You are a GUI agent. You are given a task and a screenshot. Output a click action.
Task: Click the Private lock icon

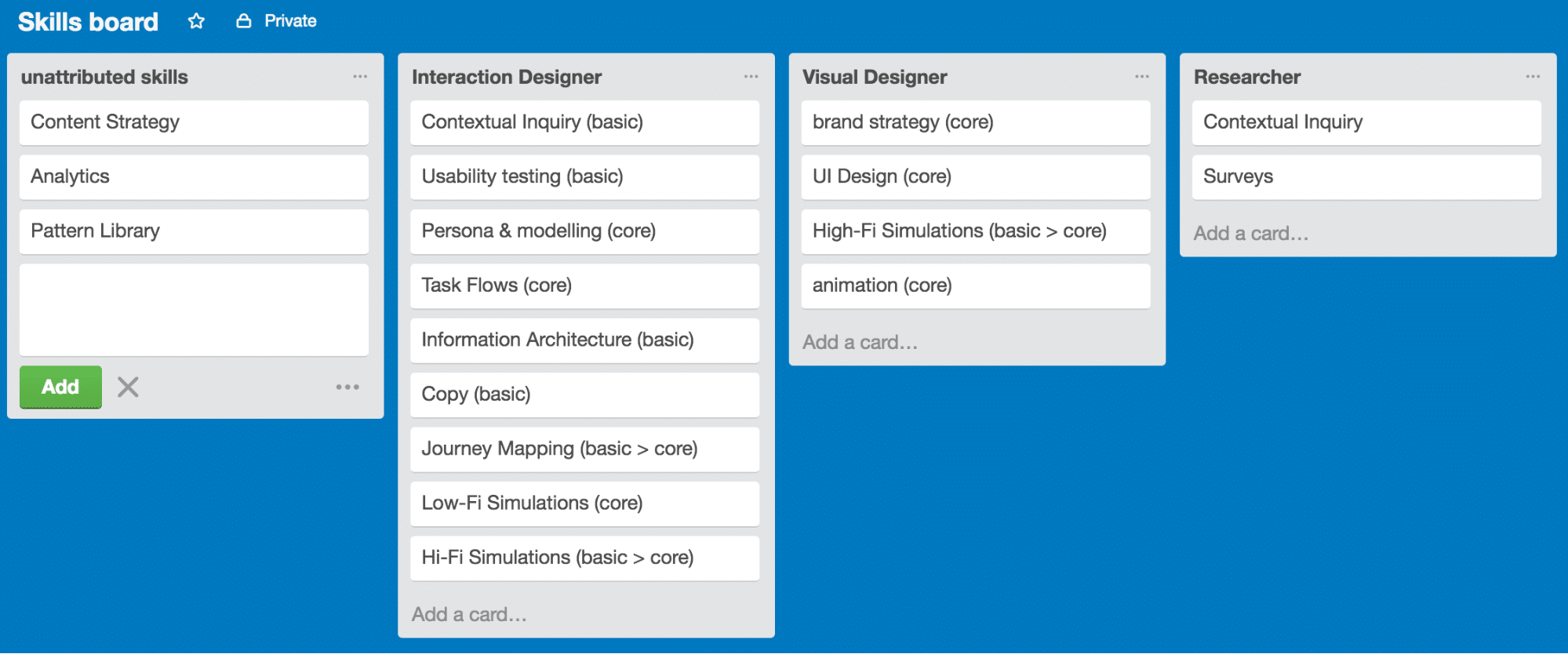click(x=244, y=21)
